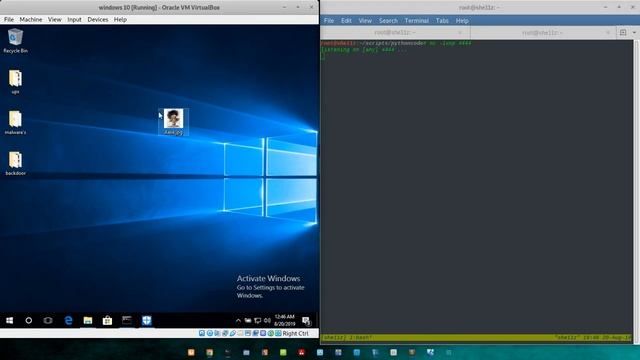Open the volume control in Windows tray
Screen dimensions: 640x360
coord(267,320)
